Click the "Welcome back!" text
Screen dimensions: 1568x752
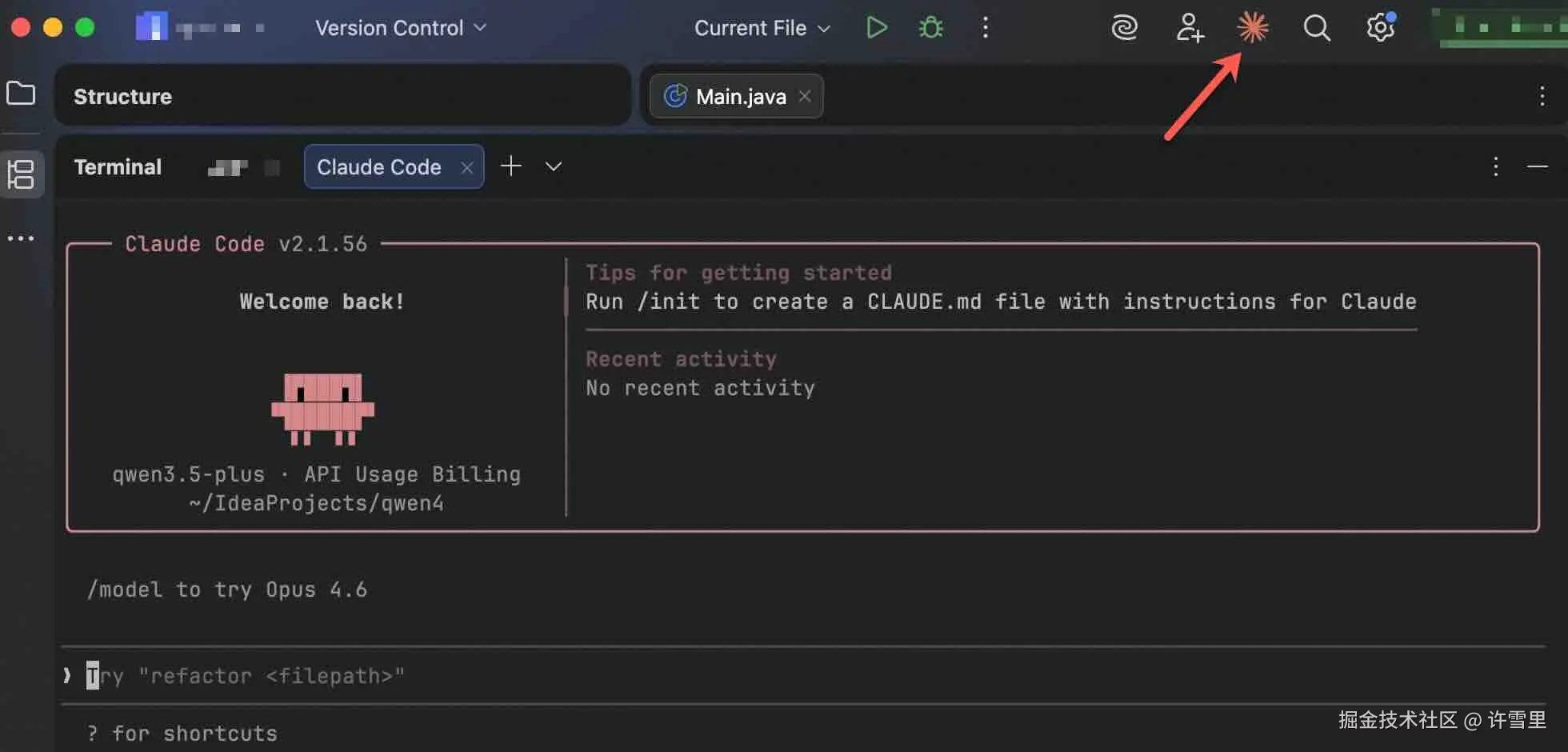pyautogui.click(x=322, y=302)
